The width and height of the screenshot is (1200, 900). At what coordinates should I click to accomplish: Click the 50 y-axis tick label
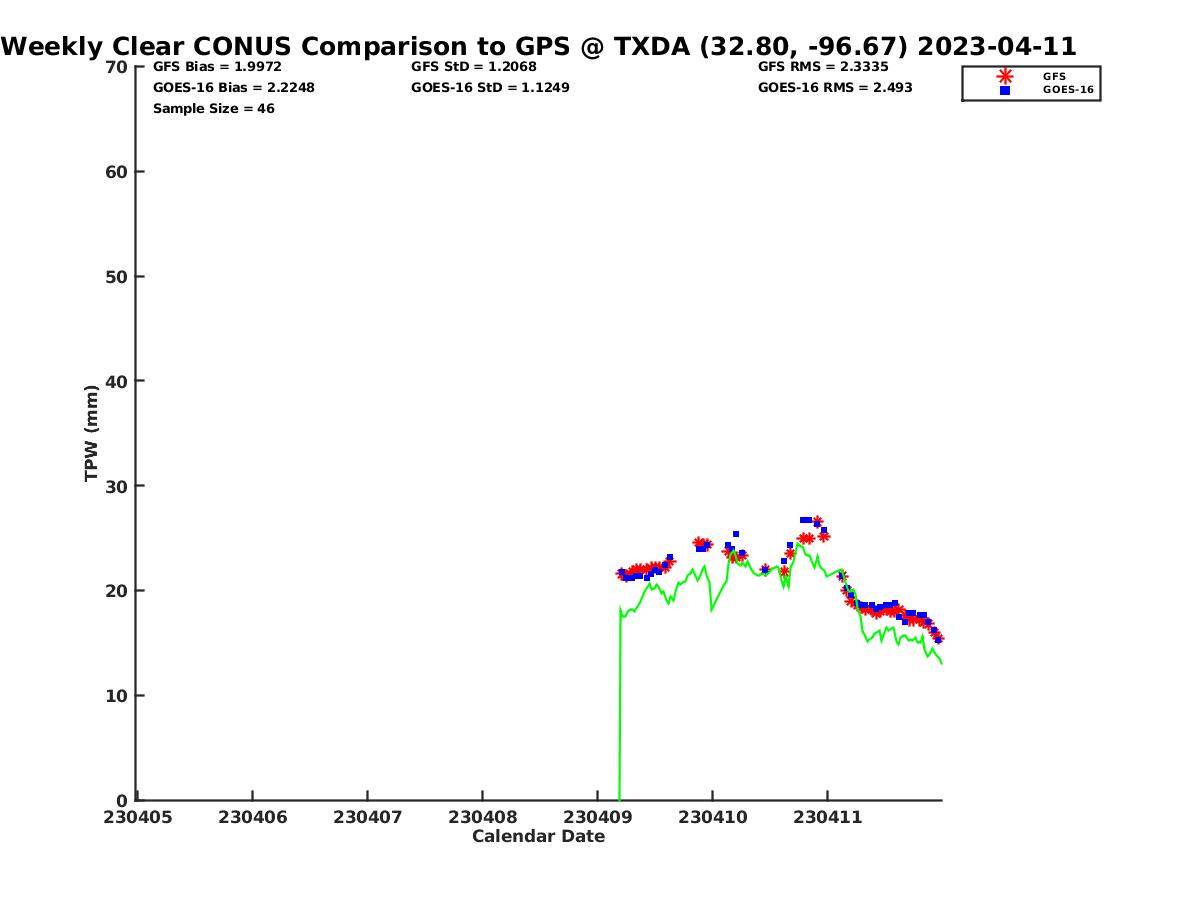coord(116,277)
